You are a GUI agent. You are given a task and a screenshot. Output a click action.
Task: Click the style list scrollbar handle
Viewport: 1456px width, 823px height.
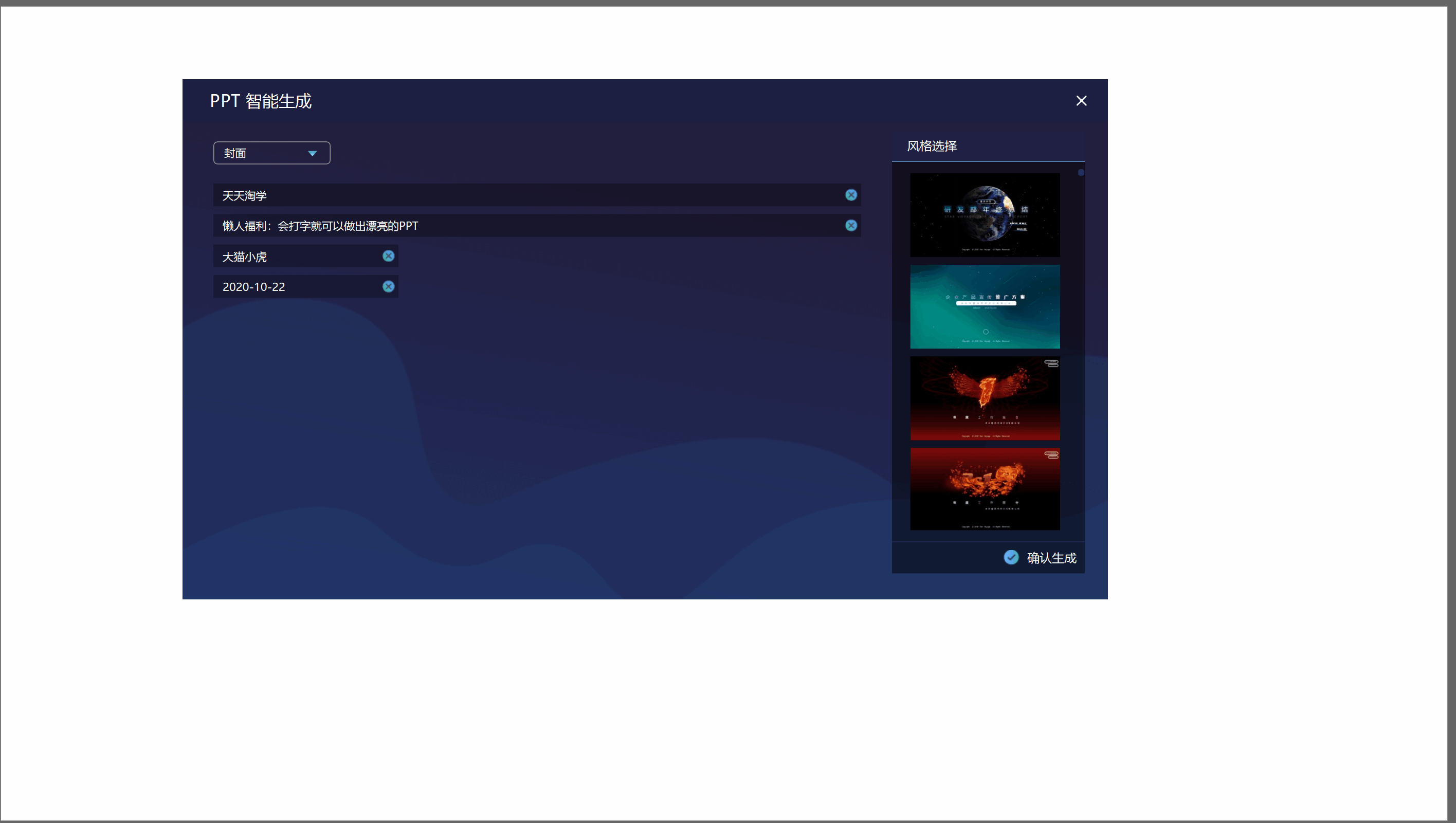(1081, 173)
